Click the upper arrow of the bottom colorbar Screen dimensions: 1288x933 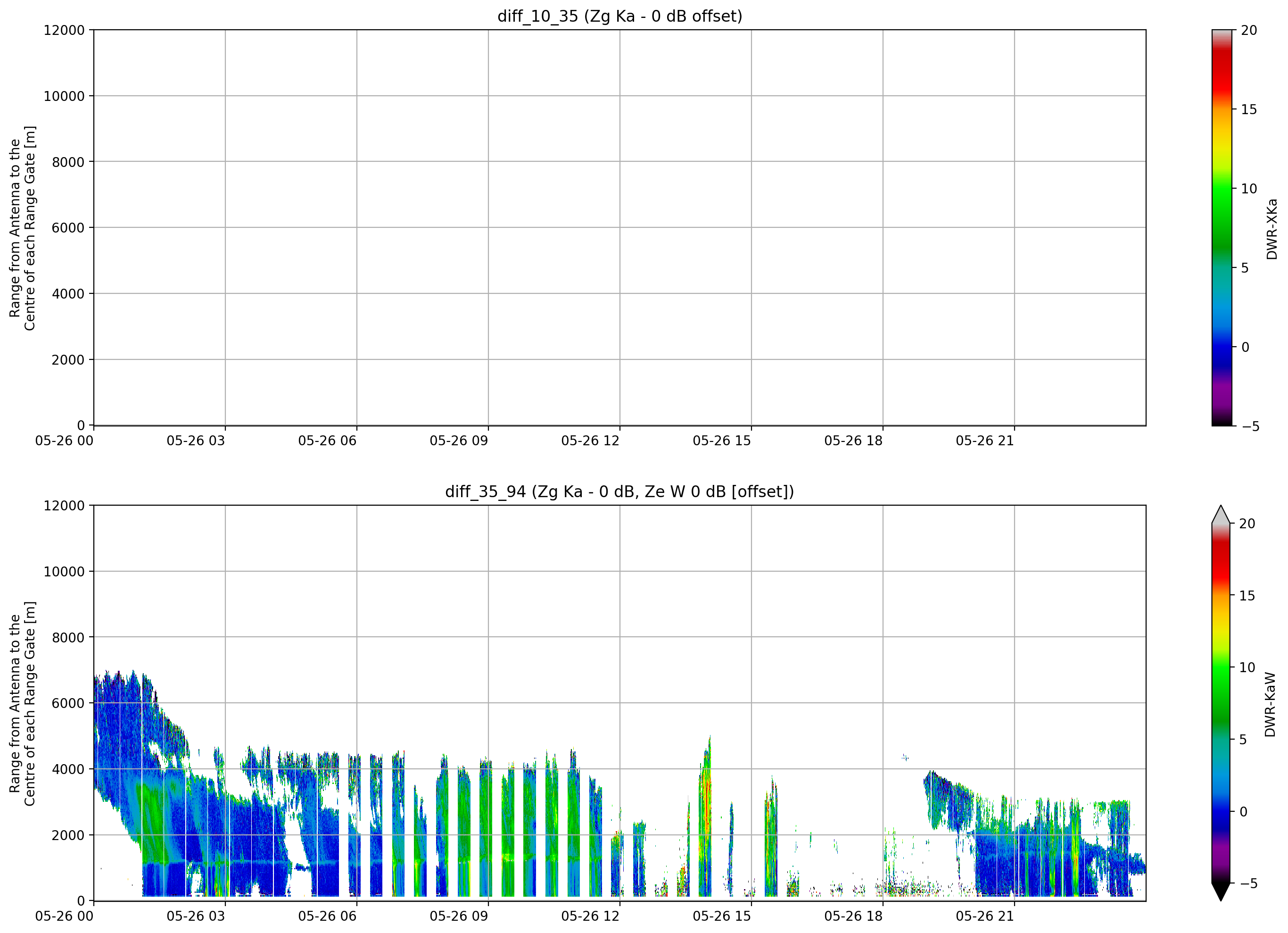click(1221, 514)
